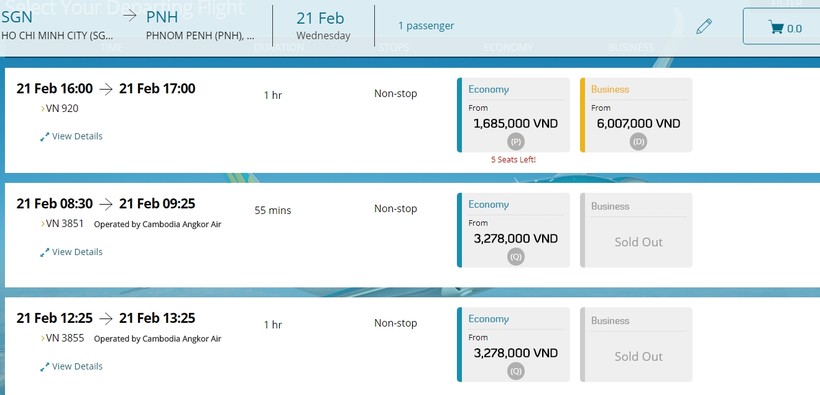Select Economy 3,278,000 VND fare for VN 3855

tap(514, 345)
